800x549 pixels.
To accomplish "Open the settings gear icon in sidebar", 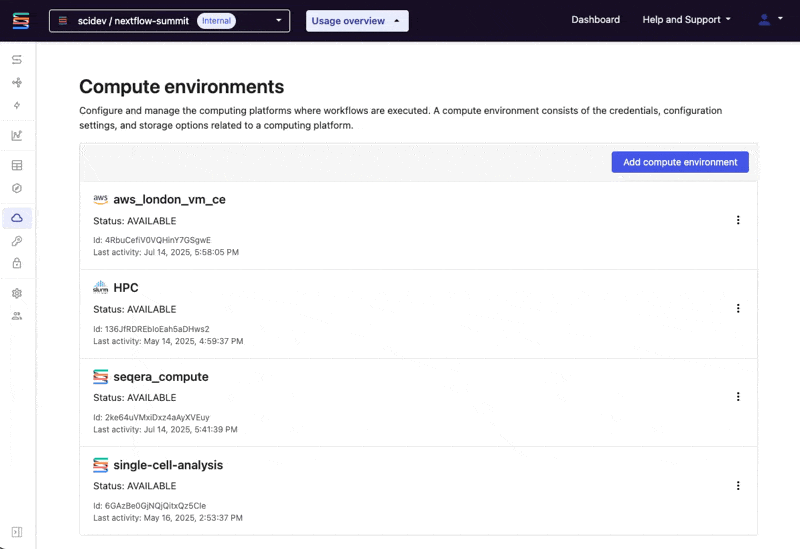I will click(x=17, y=293).
